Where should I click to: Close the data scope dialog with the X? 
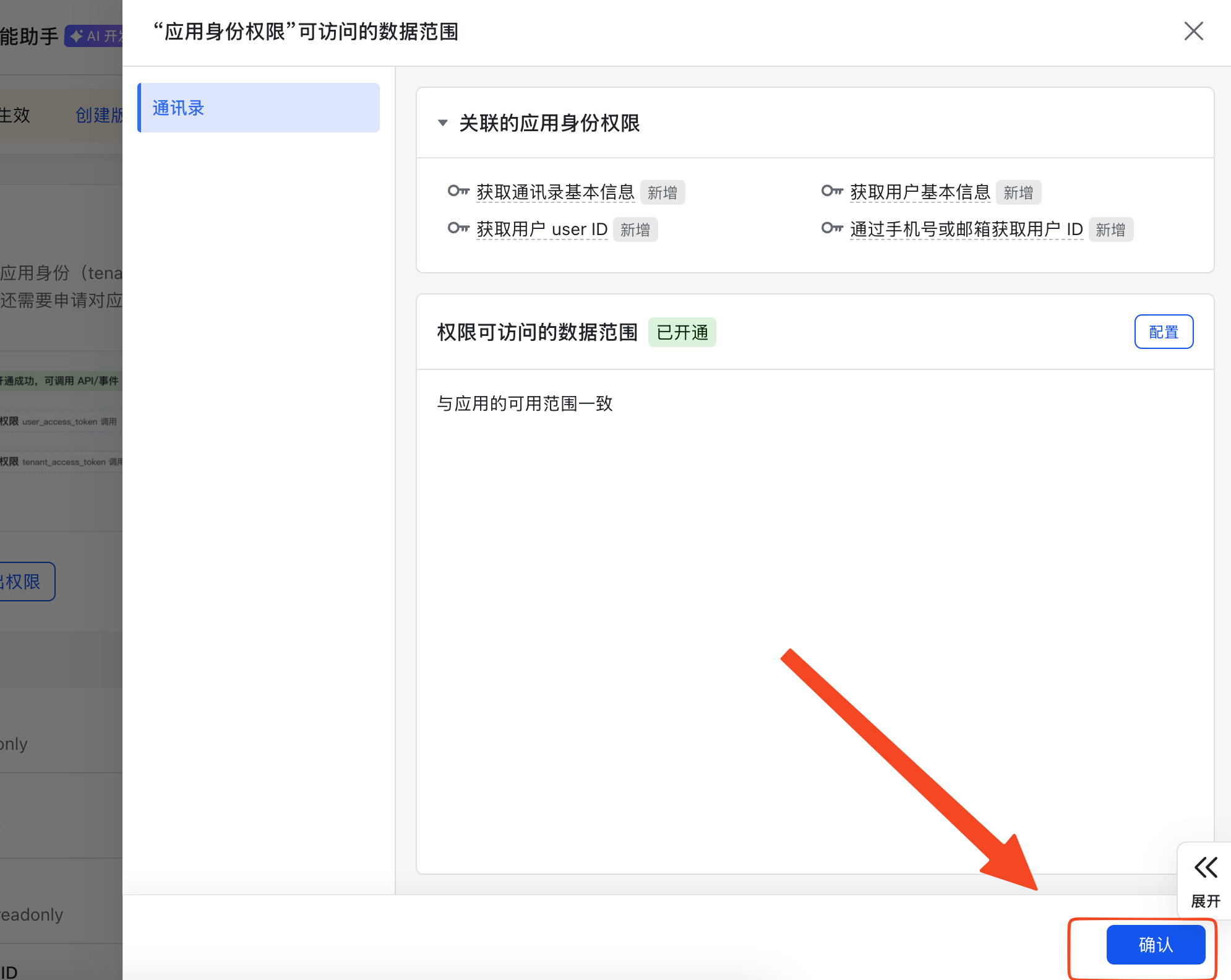coord(1193,31)
